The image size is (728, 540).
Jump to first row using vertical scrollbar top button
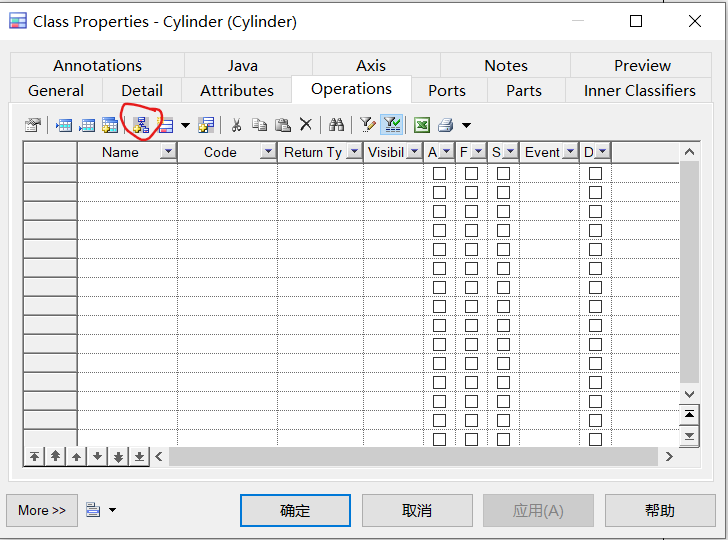pyautogui.click(x=689, y=415)
